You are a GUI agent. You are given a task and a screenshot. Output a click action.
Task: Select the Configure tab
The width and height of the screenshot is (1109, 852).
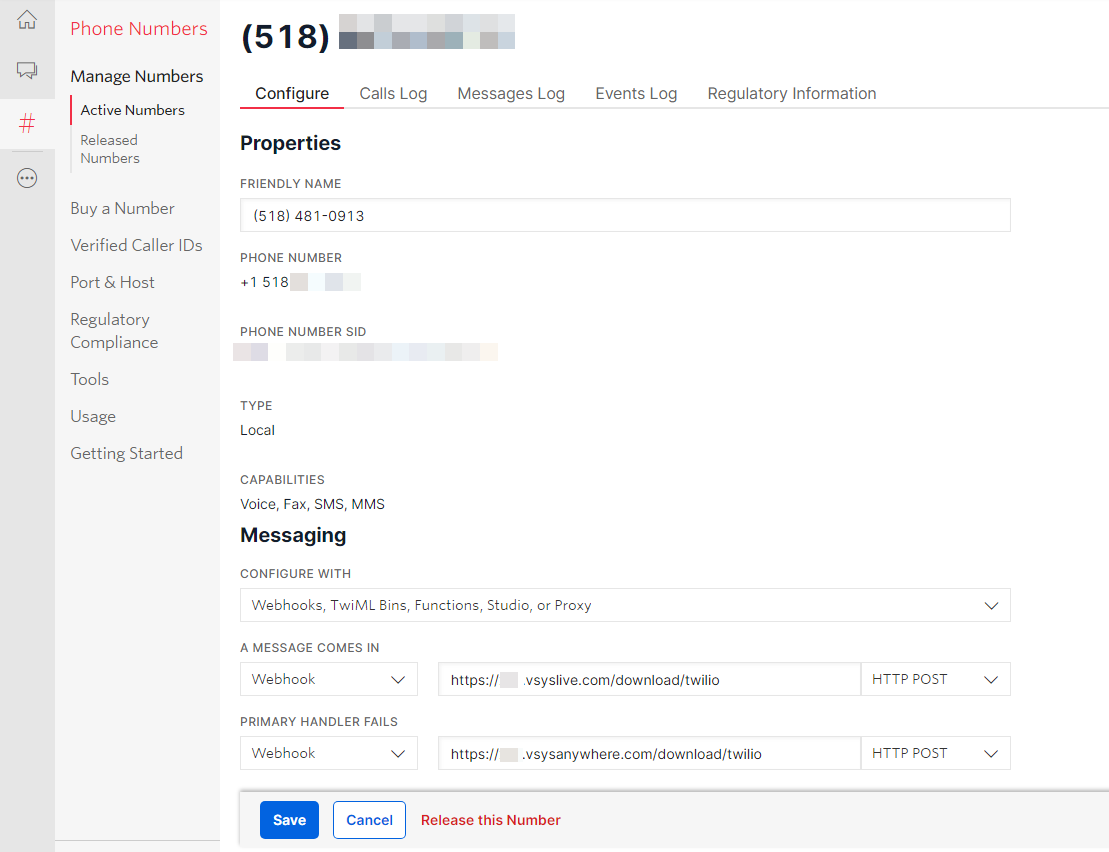click(291, 93)
